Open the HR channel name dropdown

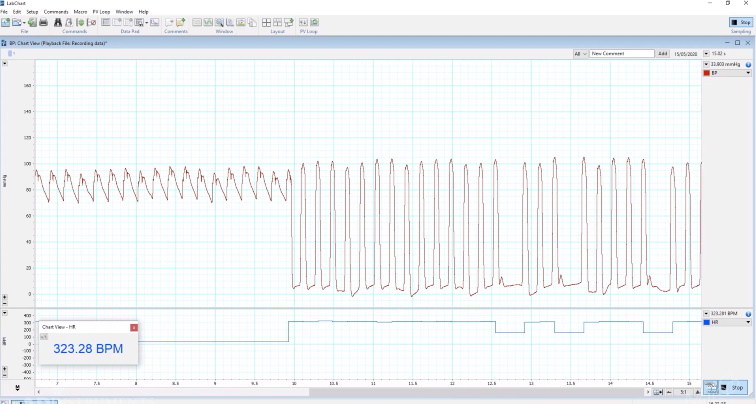tap(748, 322)
